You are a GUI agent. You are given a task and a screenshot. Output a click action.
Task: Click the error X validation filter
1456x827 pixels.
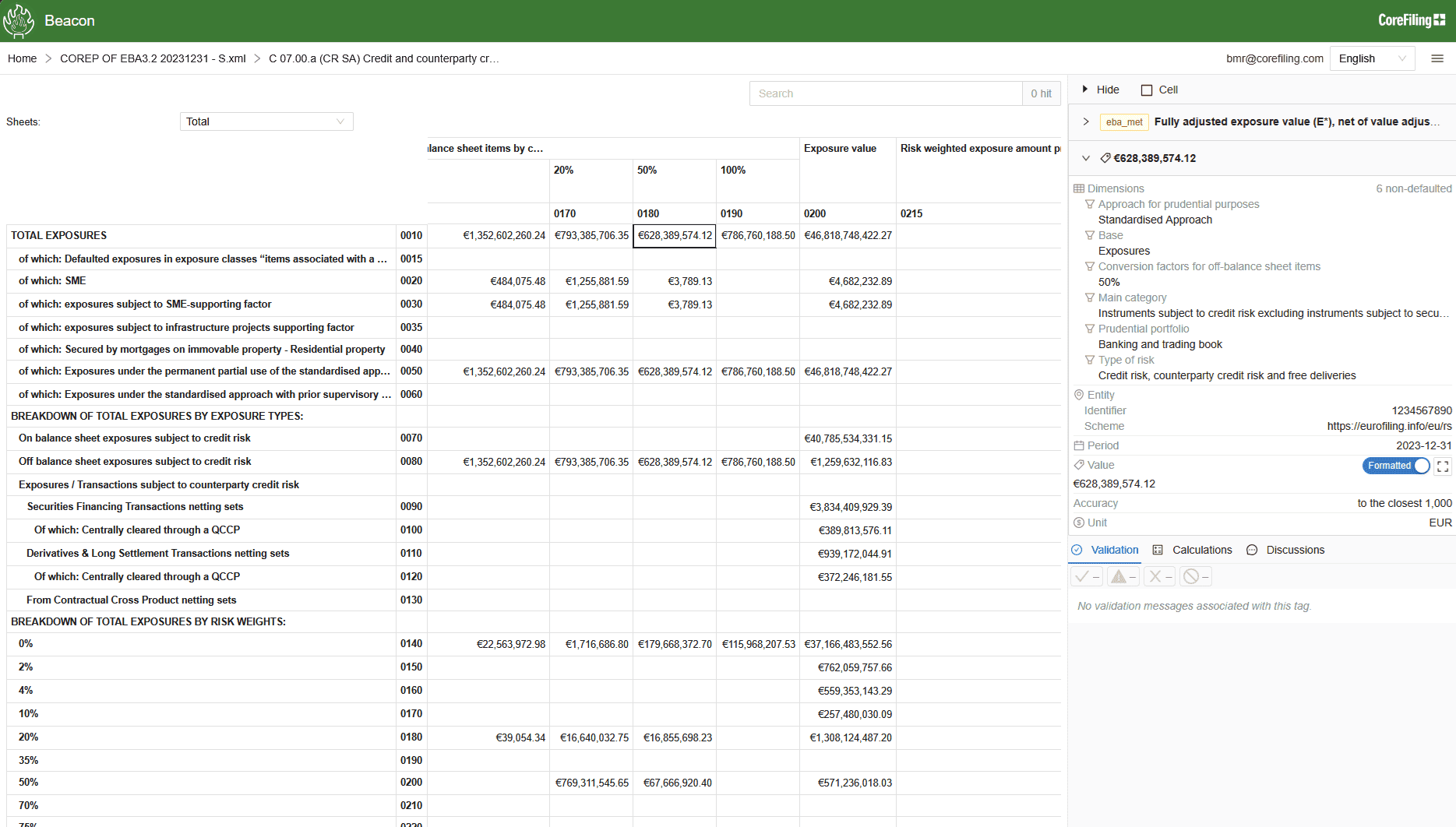point(1160,576)
